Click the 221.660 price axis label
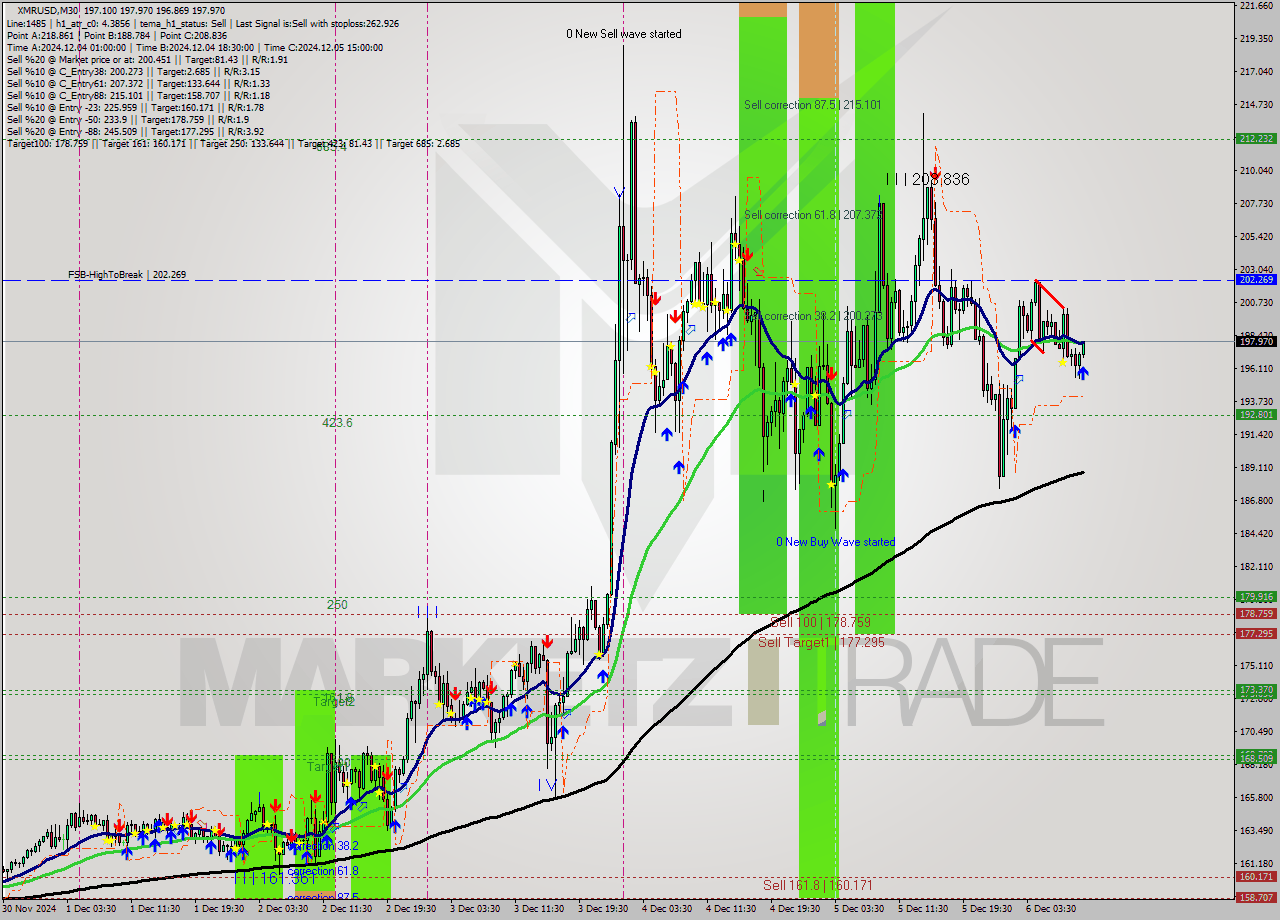This screenshot has width=1280, height=920. [x=1256, y=6]
